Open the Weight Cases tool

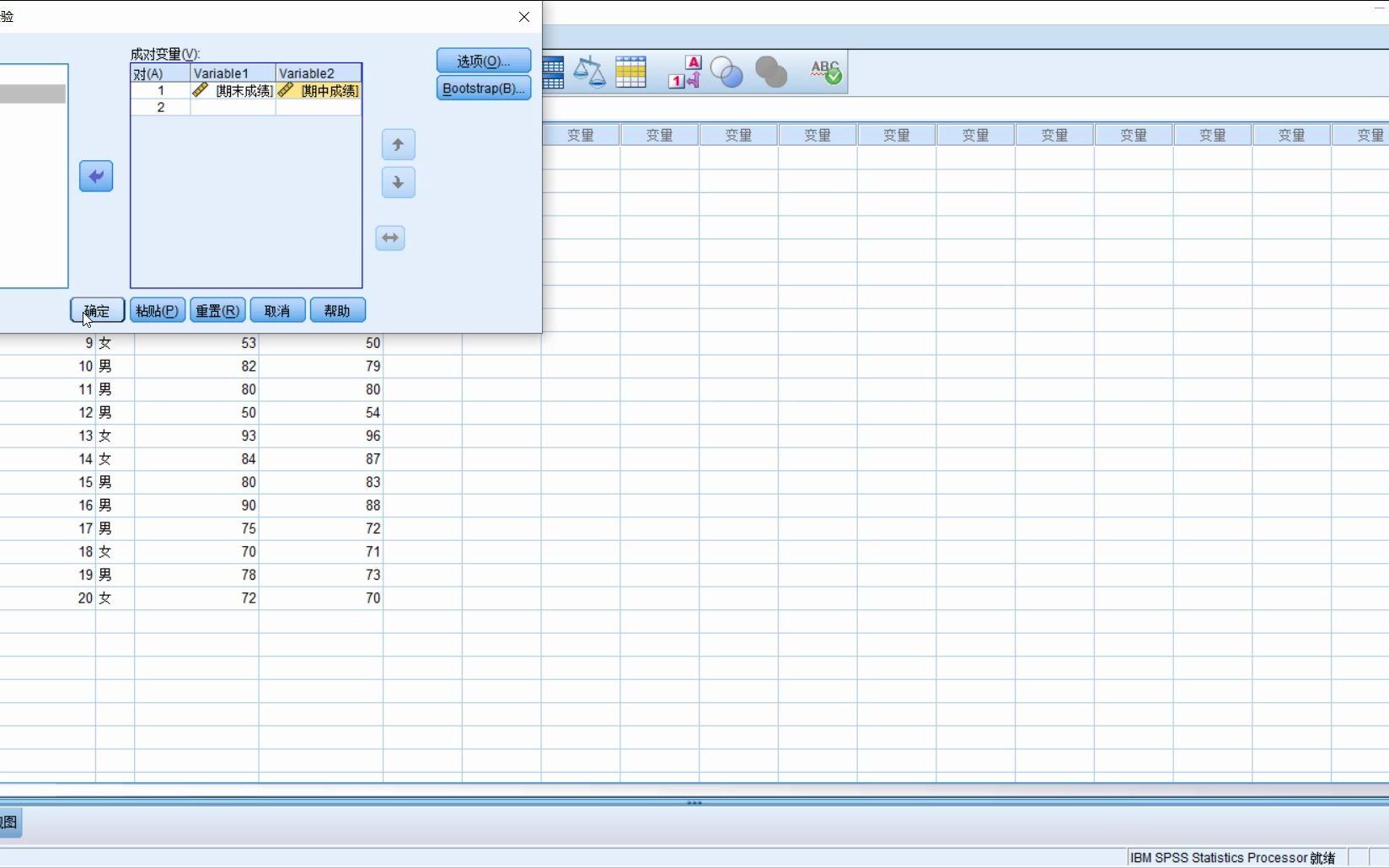click(590, 72)
